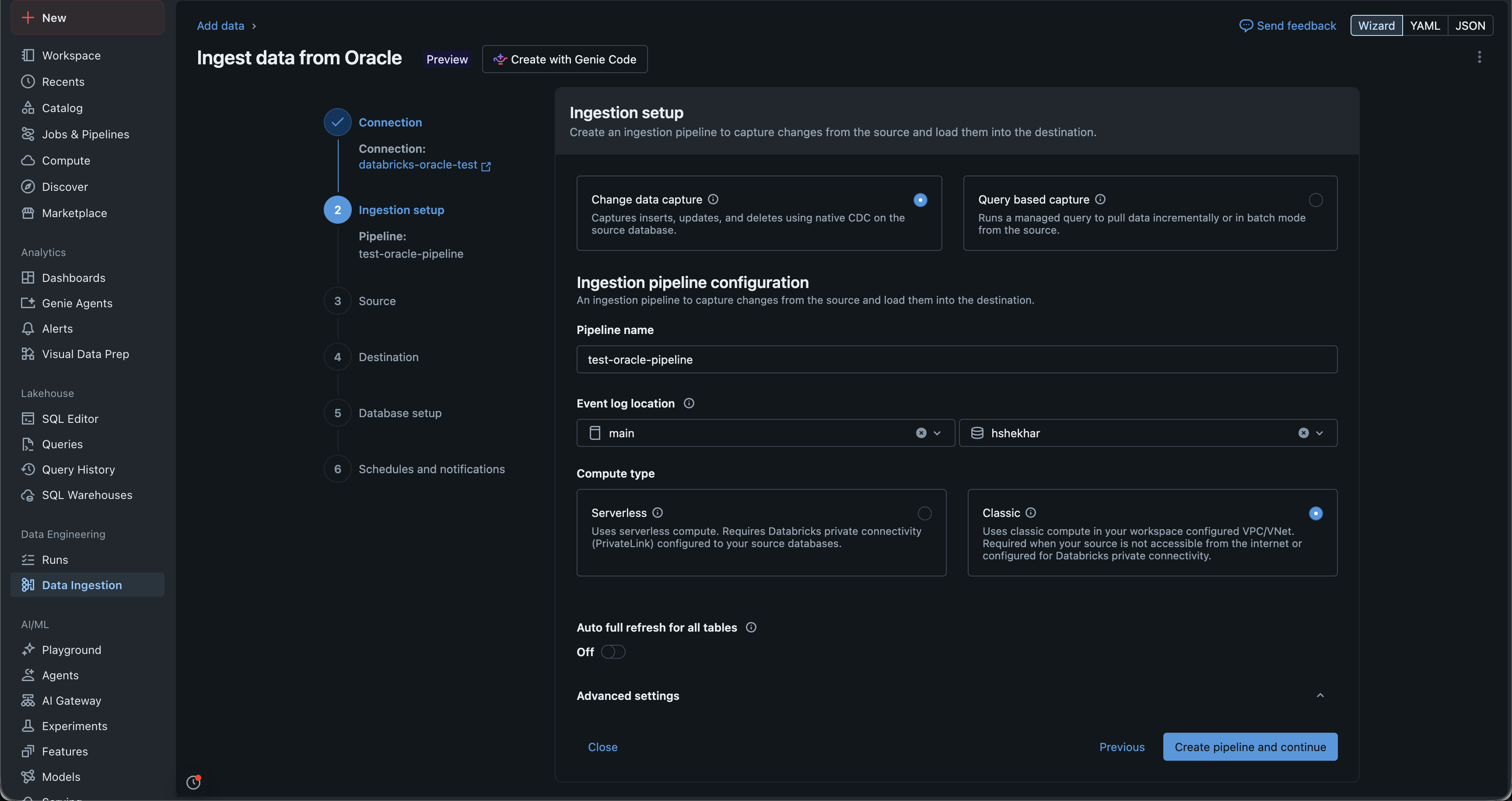Select Query based capture radio button
1512x801 pixels.
(1316, 200)
